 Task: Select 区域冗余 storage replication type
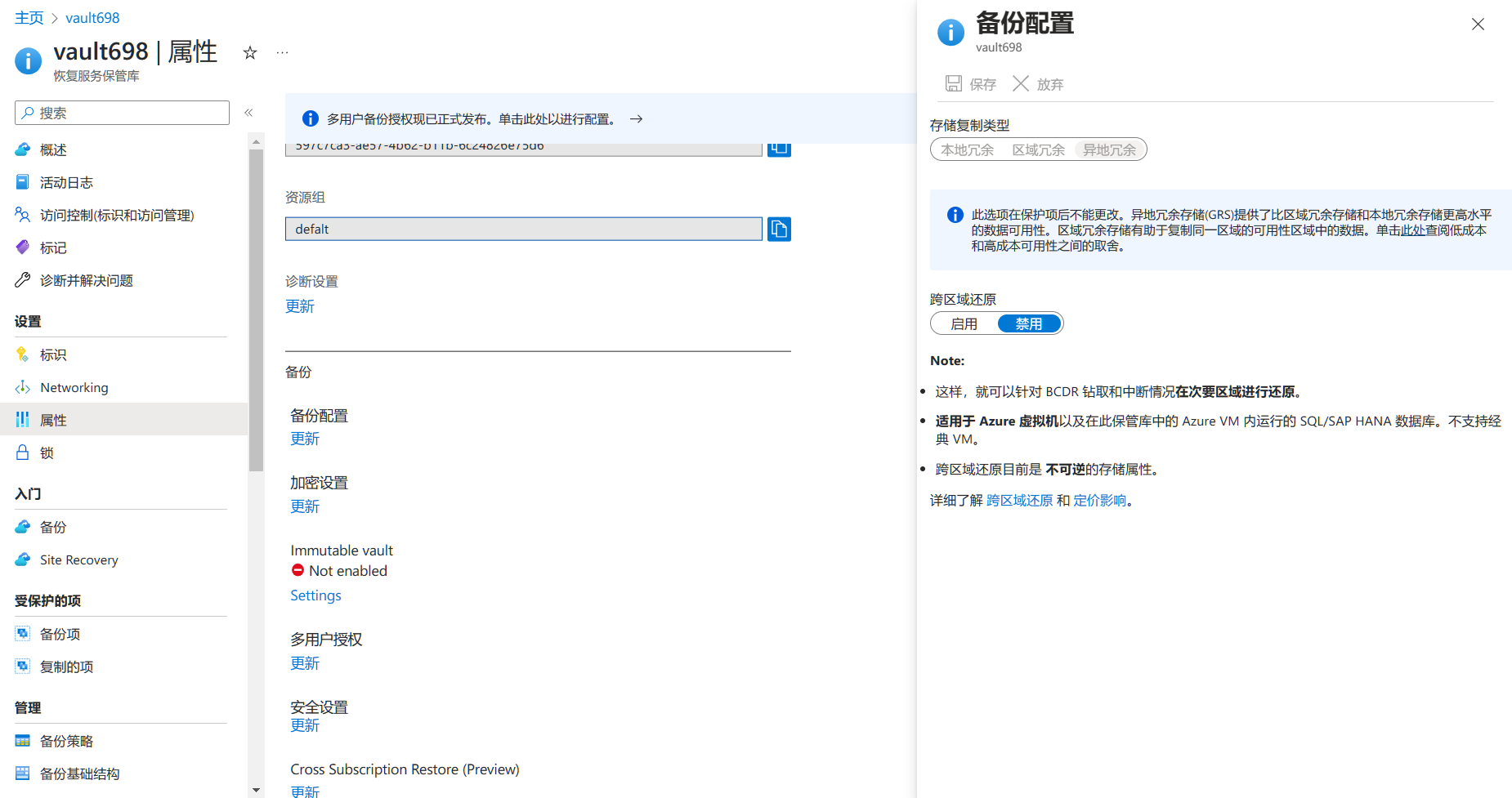pos(1038,150)
